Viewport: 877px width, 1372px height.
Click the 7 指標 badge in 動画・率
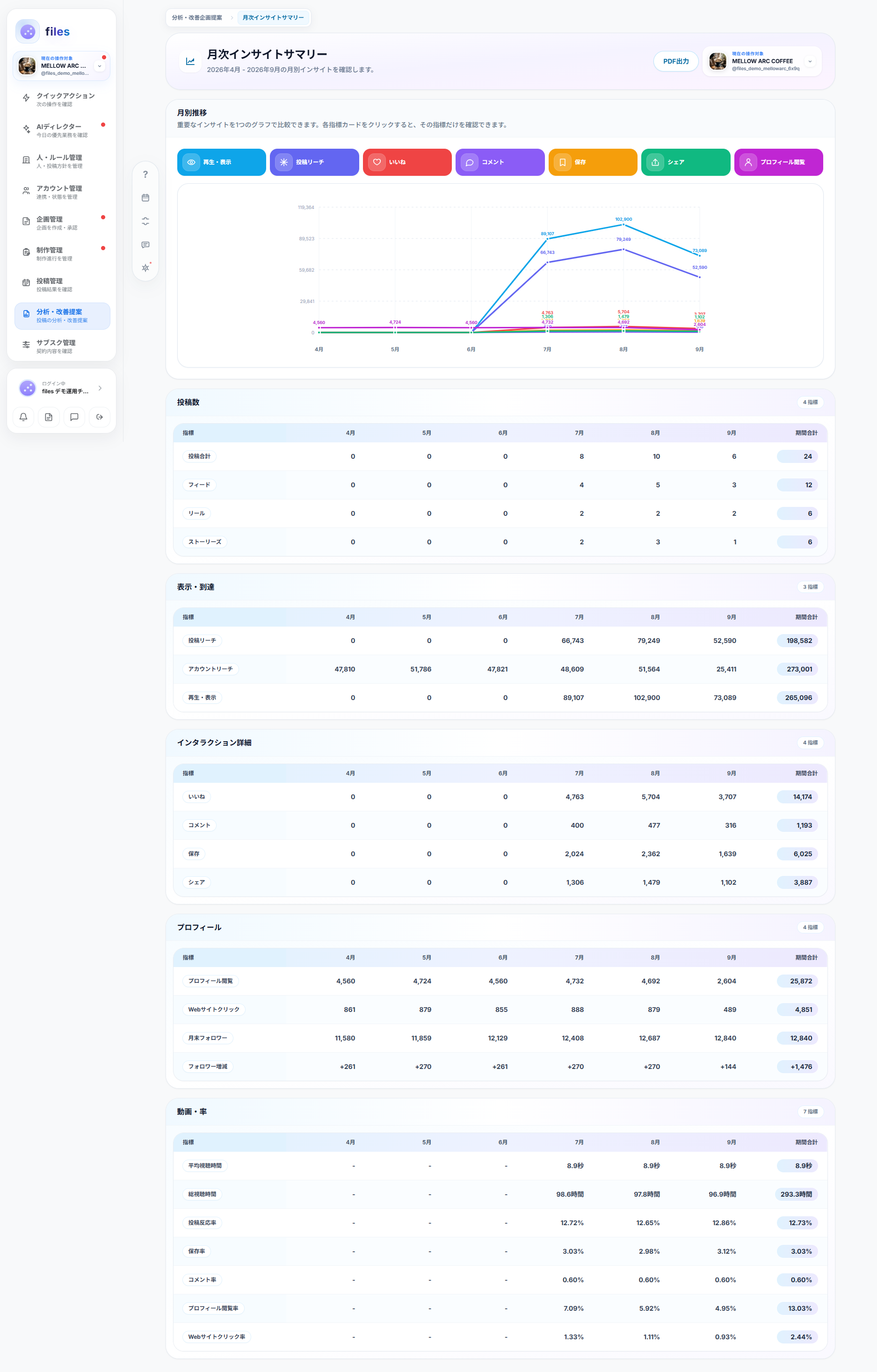pos(810,1112)
